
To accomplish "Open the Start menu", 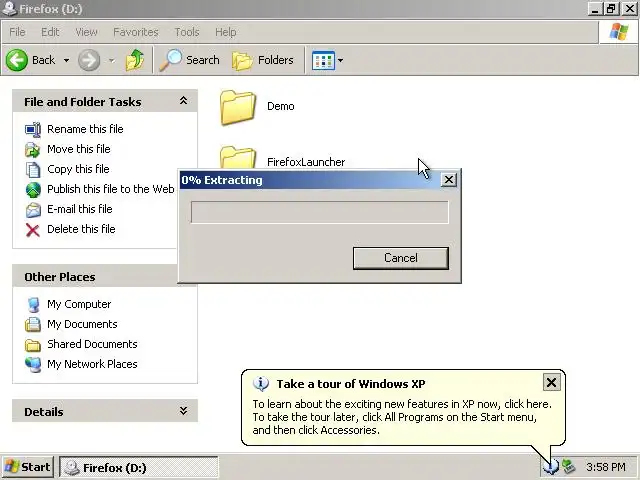I will click(28, 467).
